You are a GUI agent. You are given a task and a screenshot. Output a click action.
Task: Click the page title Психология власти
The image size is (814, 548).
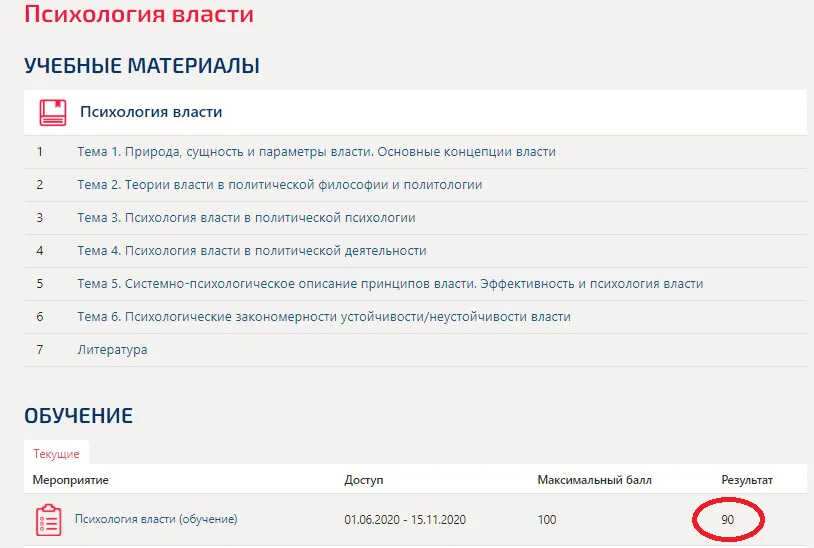[x=139, y=14]
